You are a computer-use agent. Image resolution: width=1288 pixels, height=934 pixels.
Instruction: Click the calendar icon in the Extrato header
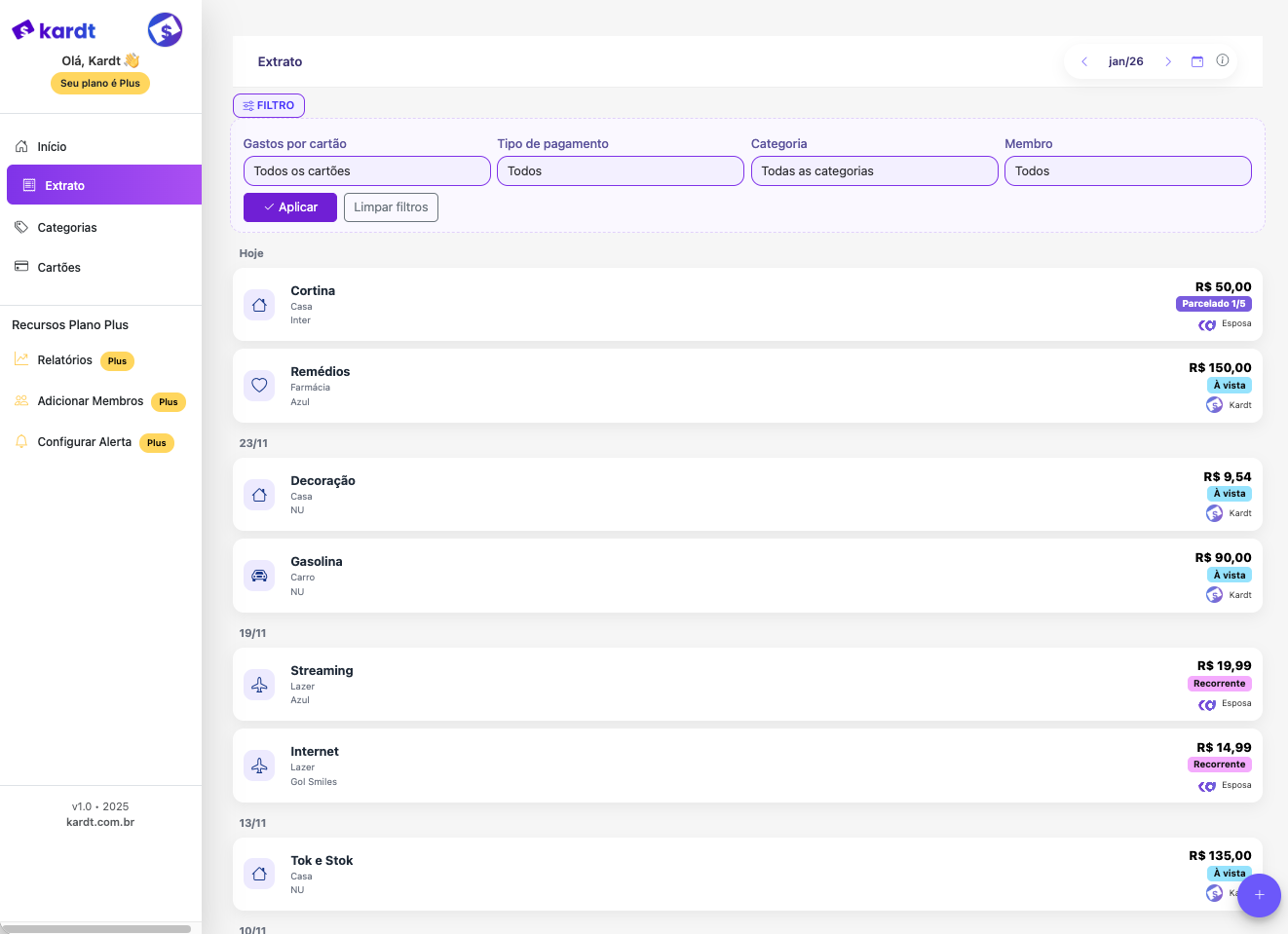pyautogui.click(x=1196, y=61)
